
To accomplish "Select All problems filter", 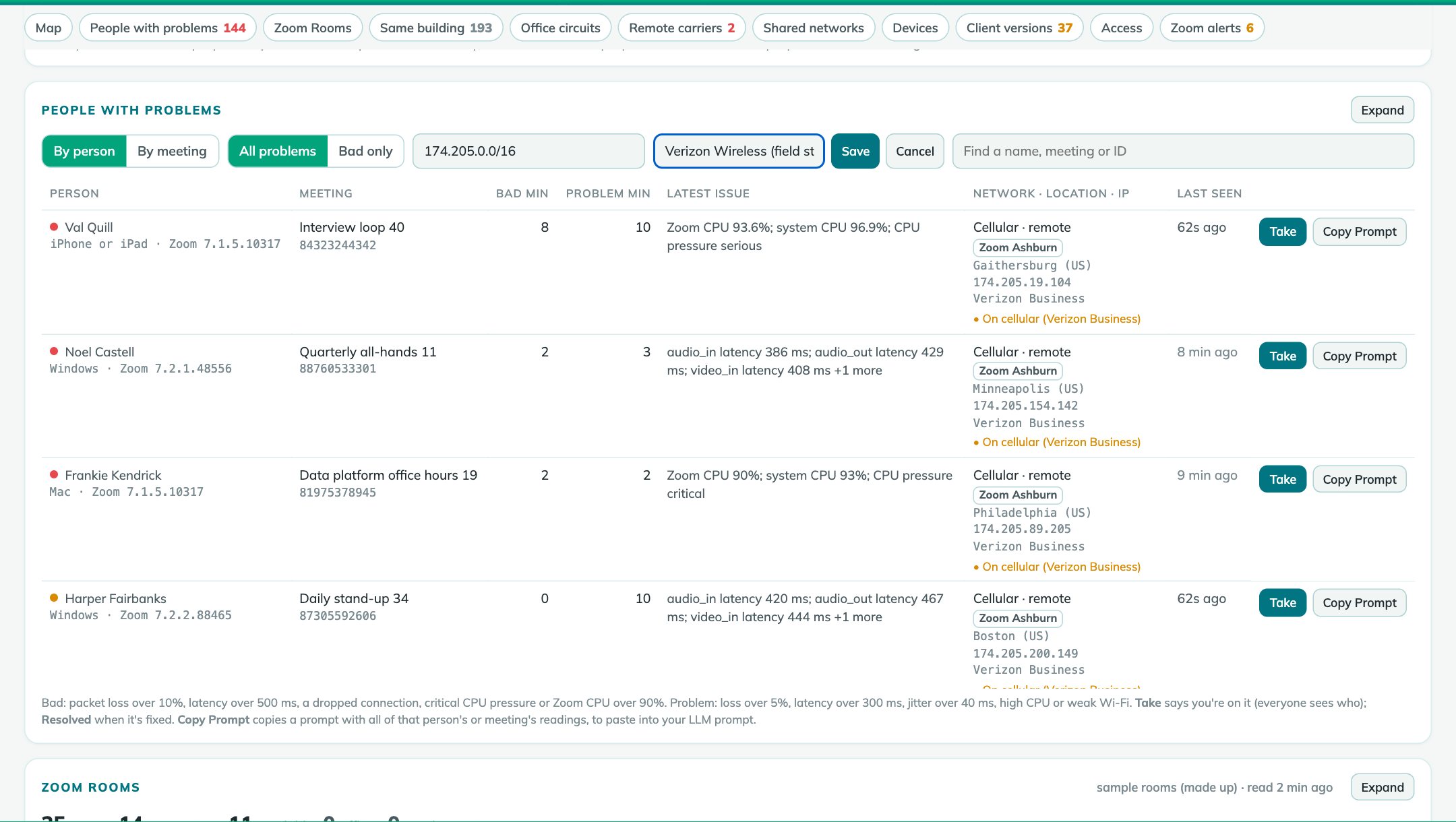I will pos(278,151).
